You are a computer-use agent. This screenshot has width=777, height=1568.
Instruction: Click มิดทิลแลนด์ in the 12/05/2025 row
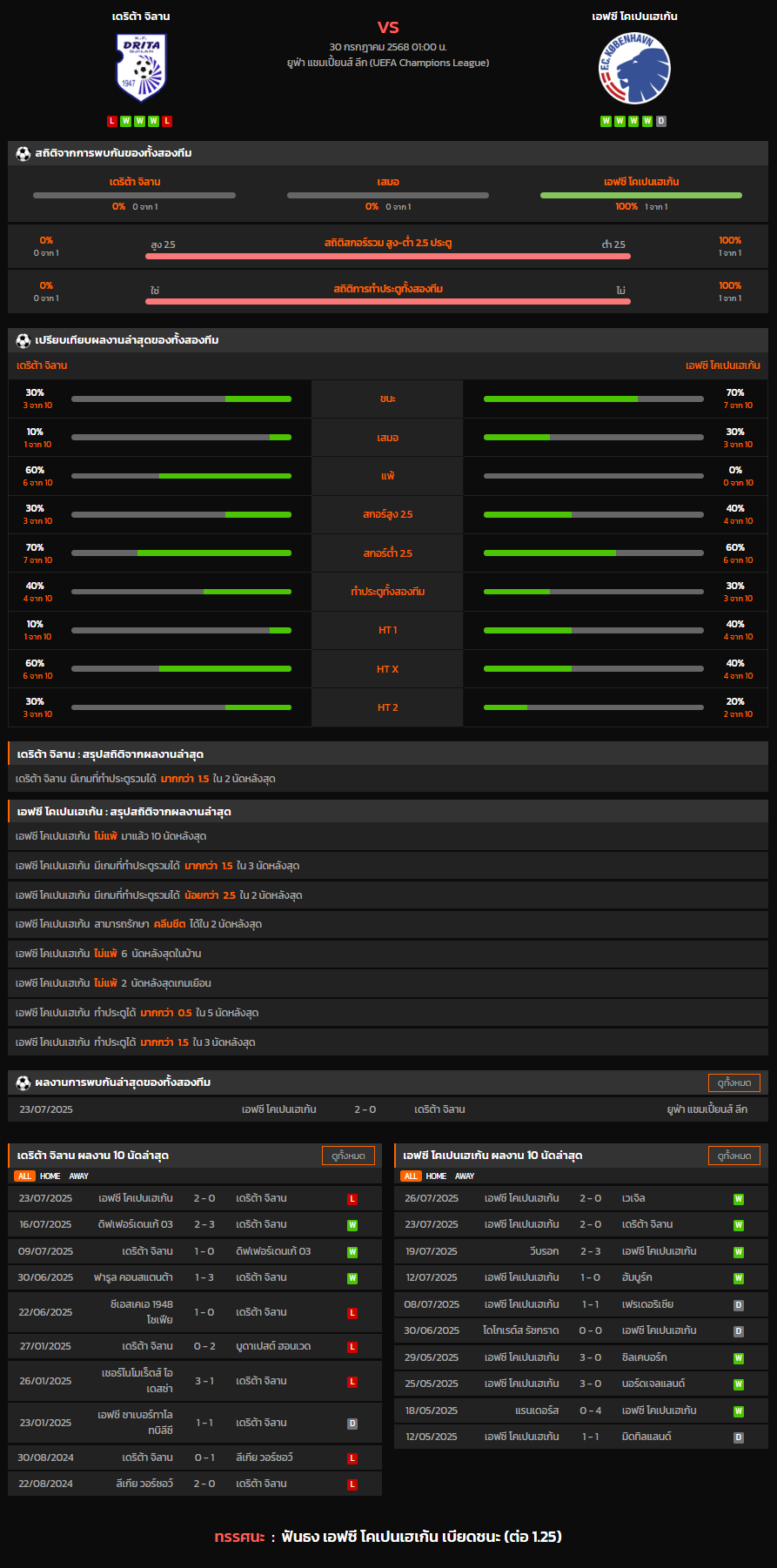[646, 1437]
